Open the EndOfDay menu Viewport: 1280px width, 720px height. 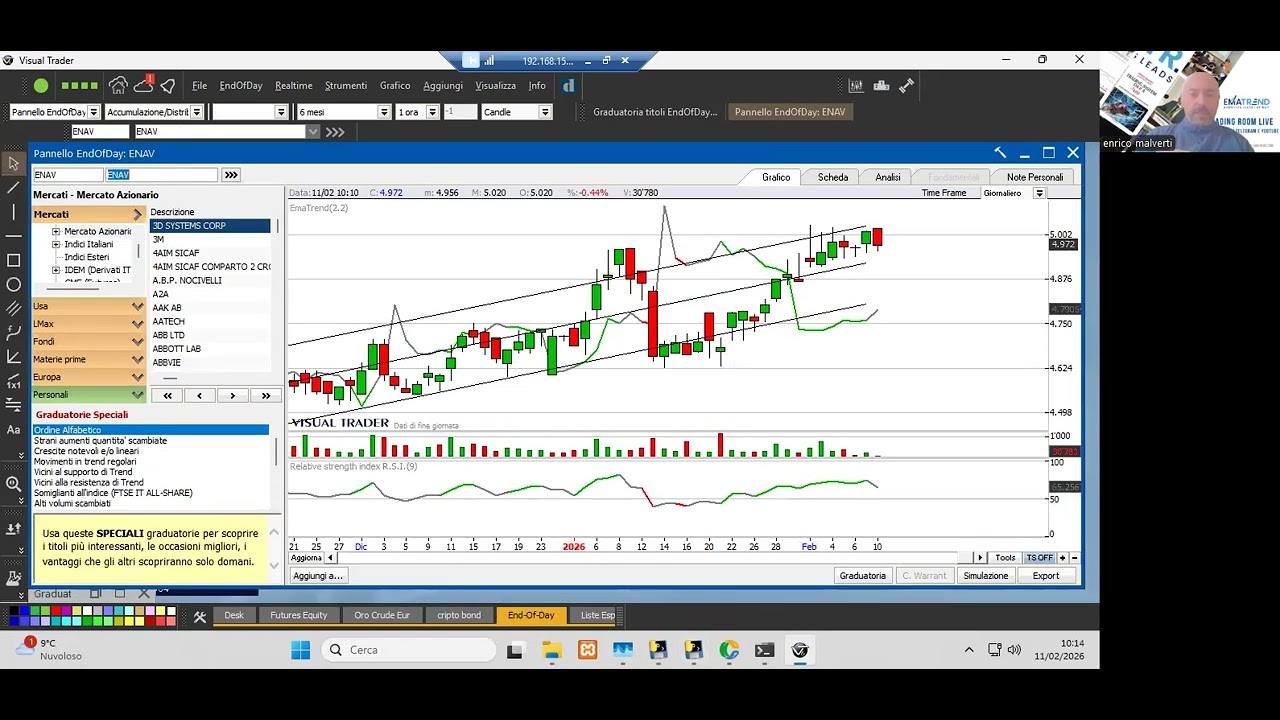(241, 86)
